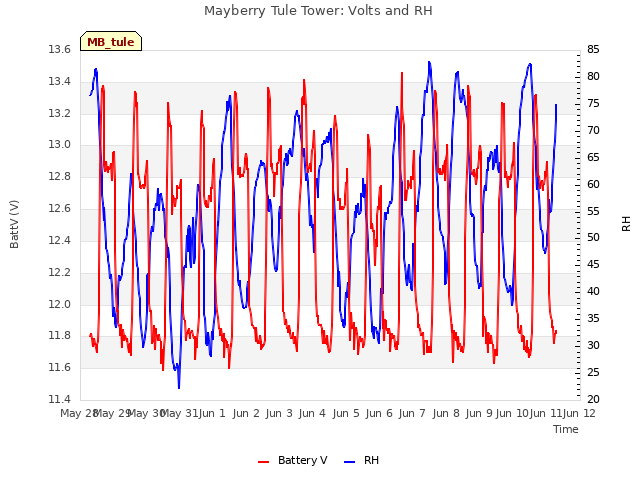Click the chart title 'Mayberry Tule Tower: Volts and RH'

pos(318,11)
